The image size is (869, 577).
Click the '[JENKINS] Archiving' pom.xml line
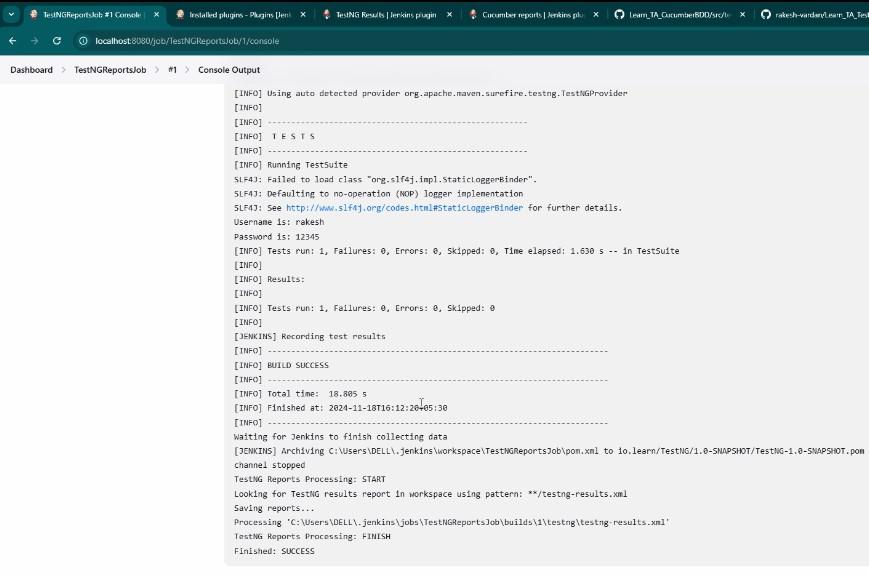tap(549, 451)
